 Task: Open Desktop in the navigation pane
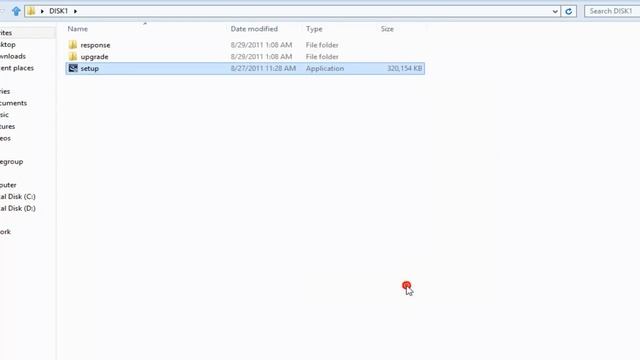[8, 44]
